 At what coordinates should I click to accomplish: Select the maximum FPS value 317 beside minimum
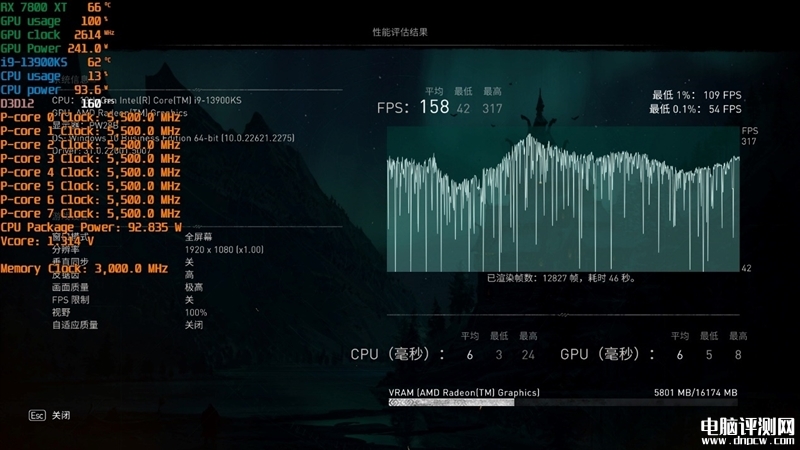(492, 108)
